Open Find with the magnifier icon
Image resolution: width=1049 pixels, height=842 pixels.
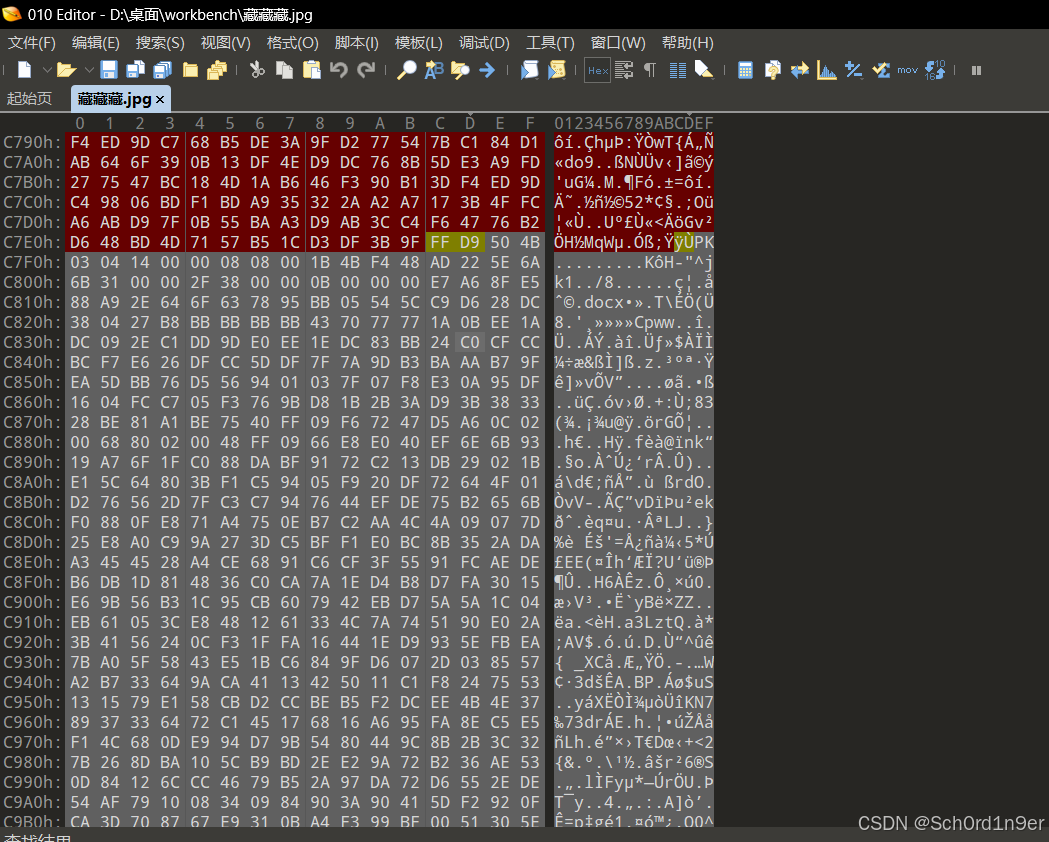(406, 70)
